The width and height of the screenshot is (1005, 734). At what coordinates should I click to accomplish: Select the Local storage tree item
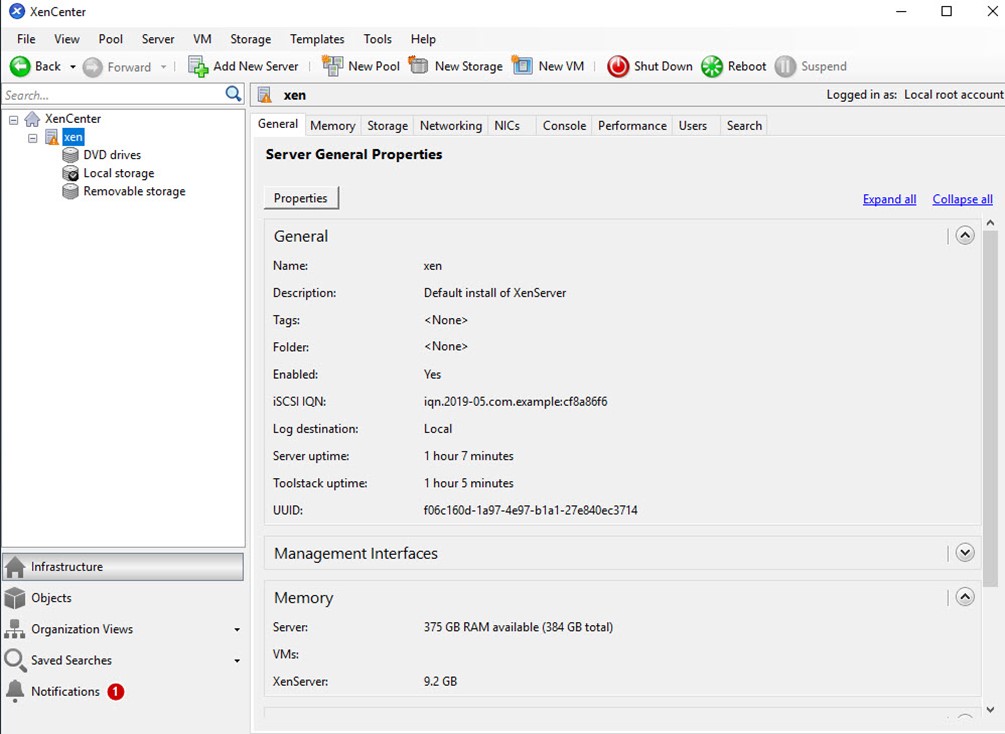pos(119,173)
